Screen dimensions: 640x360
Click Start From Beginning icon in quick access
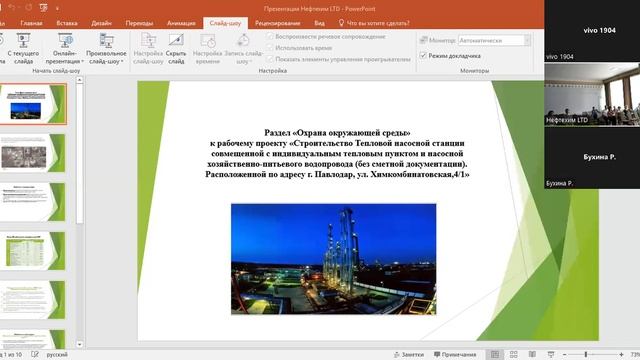43,7
